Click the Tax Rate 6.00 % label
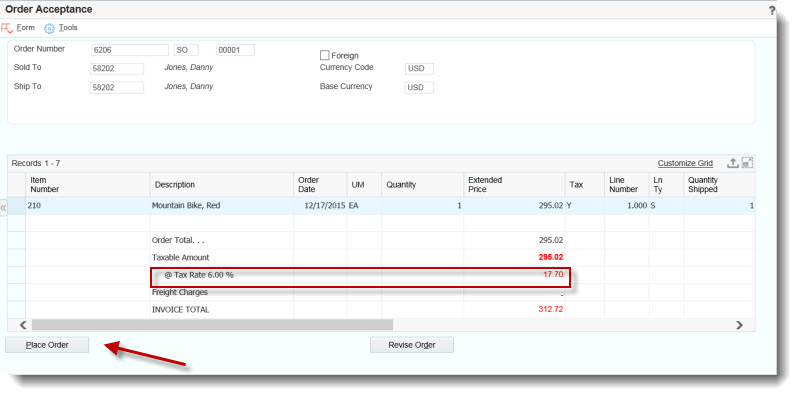Image resolution: width=800 pixels, height=398 pixels. click(x=199, y=275)
